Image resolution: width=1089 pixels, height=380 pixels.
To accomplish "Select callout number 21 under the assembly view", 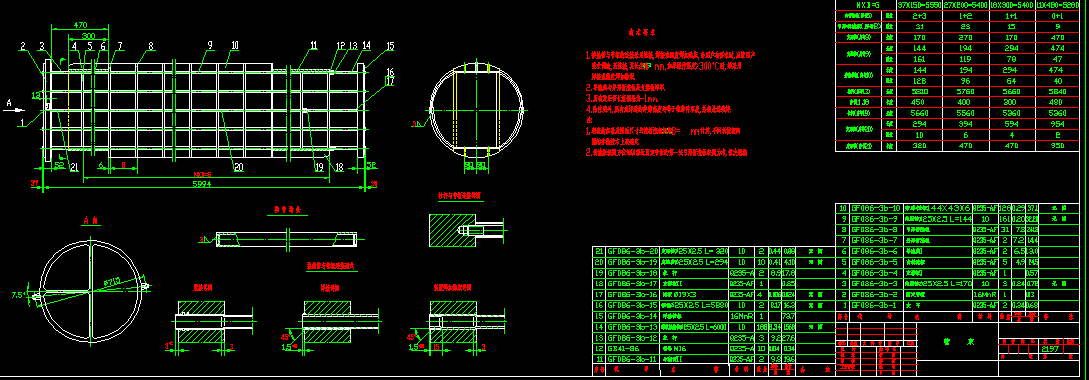I will [74, 167].
